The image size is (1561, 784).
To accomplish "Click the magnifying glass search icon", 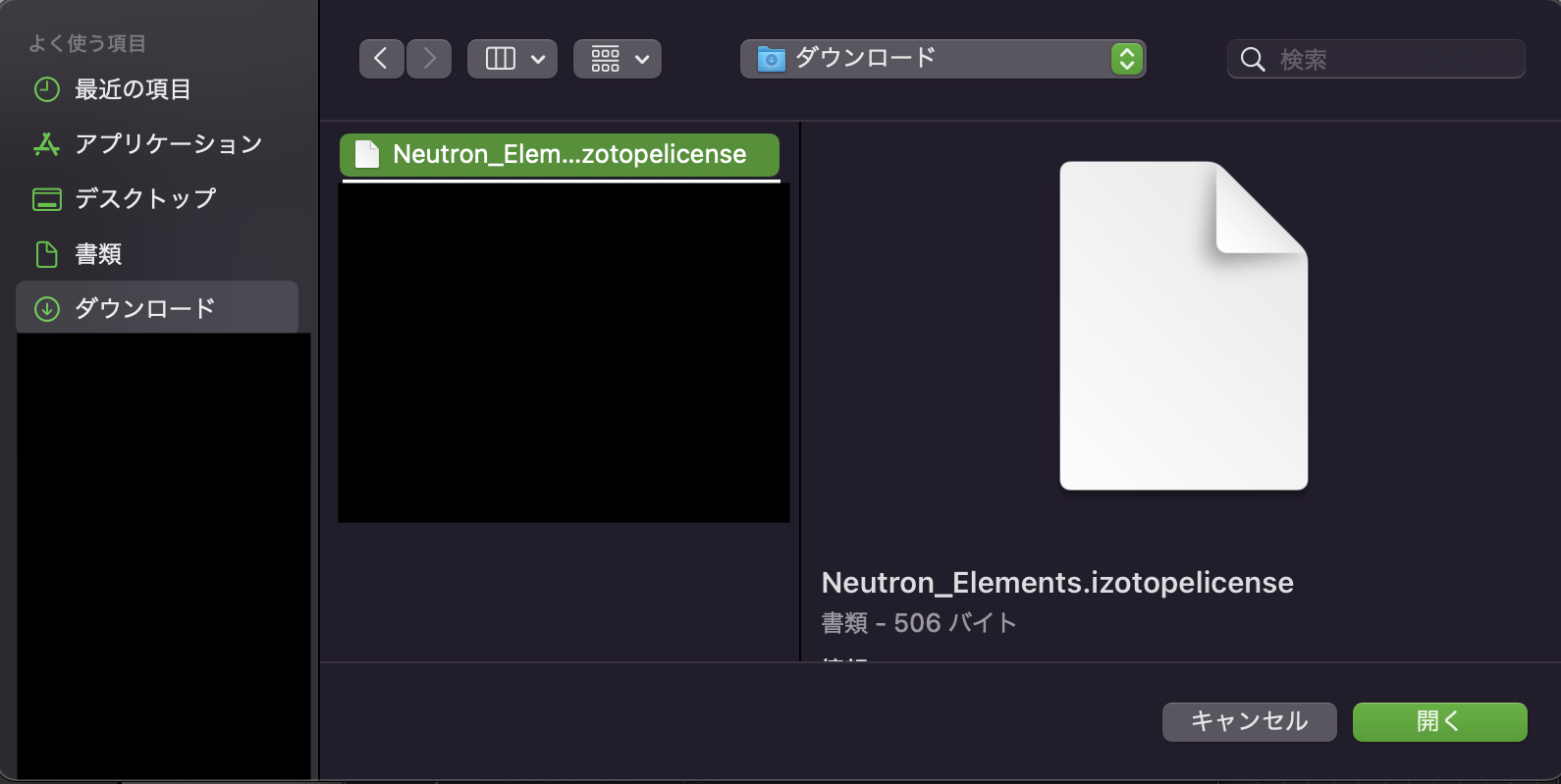I will tap(1253, 60).
